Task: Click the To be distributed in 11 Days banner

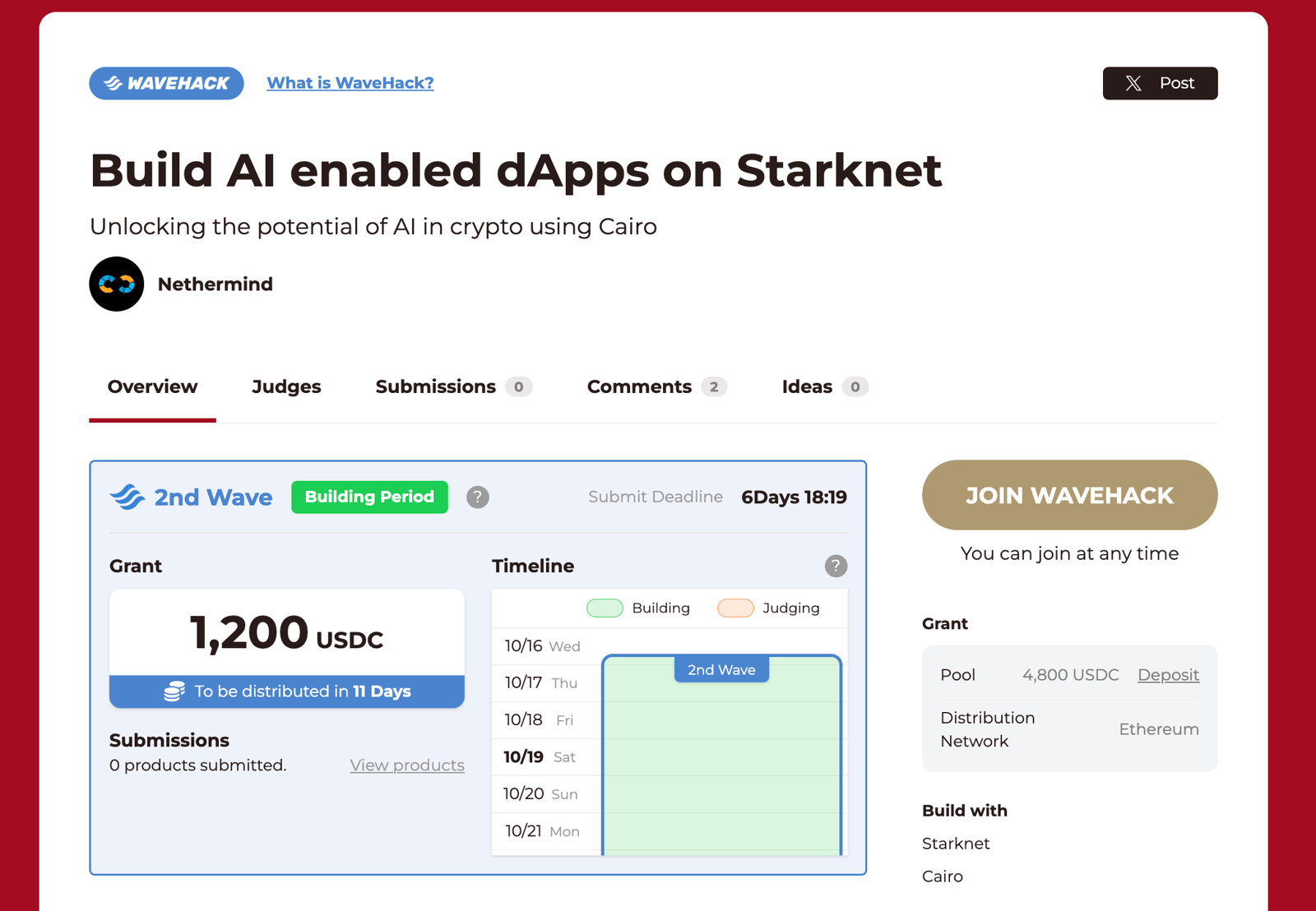Action: coord(287,691)
